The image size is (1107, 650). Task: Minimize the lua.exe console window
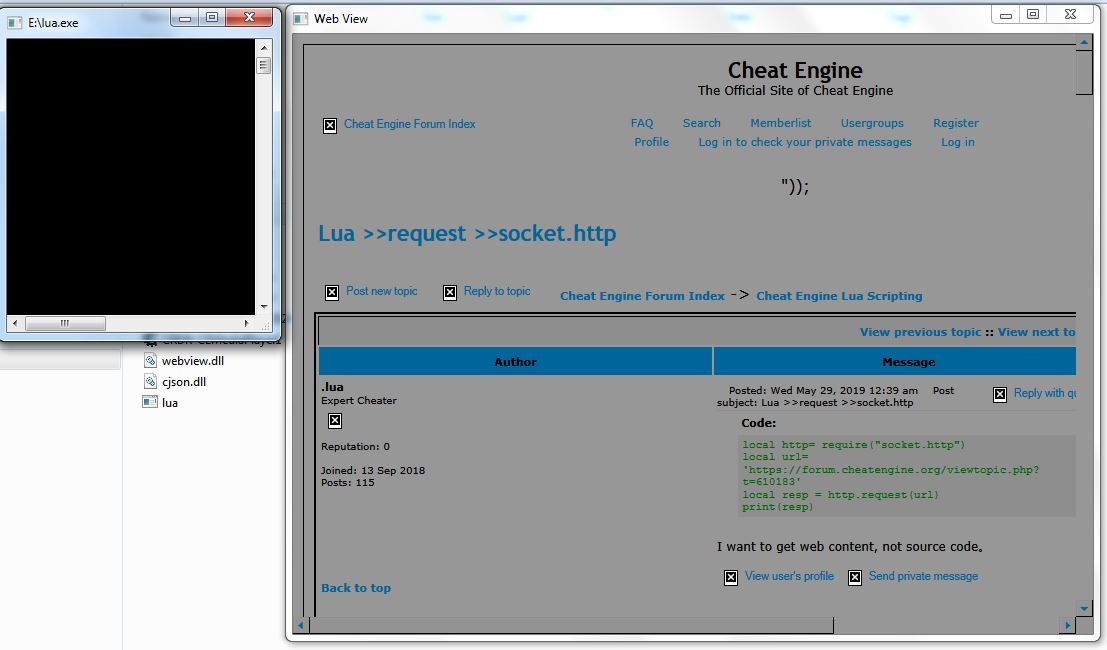185,18
